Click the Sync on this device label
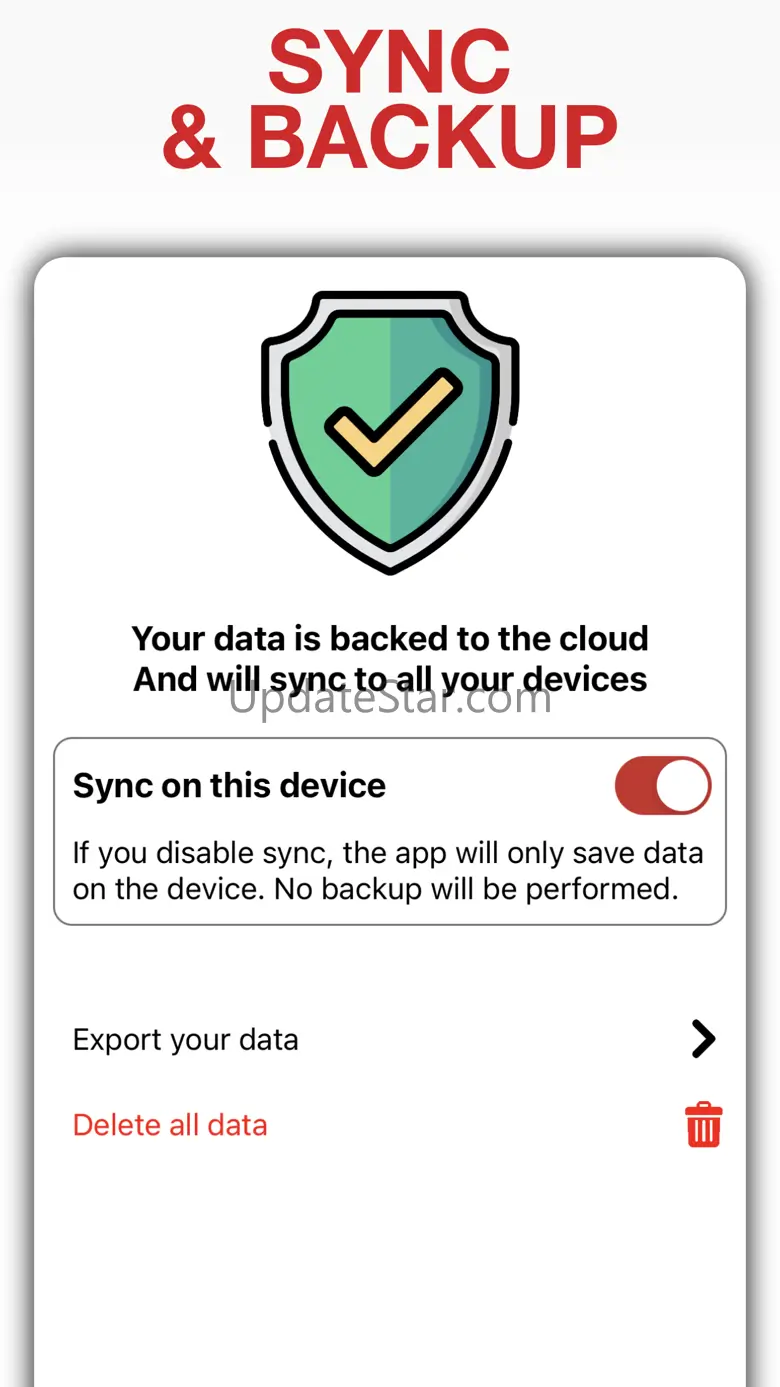The width and height of the screenshot is (780, 1387). (x=229, y=786)
